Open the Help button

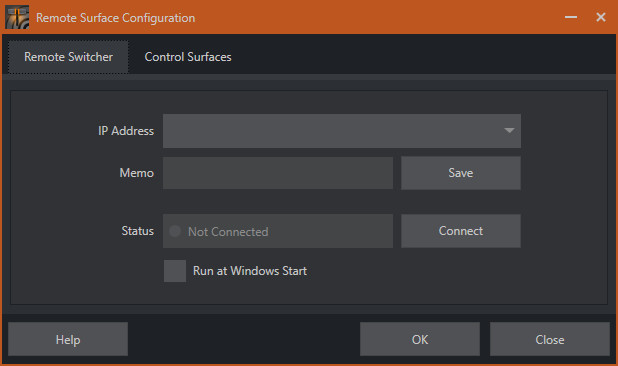(x=68, y=339)
